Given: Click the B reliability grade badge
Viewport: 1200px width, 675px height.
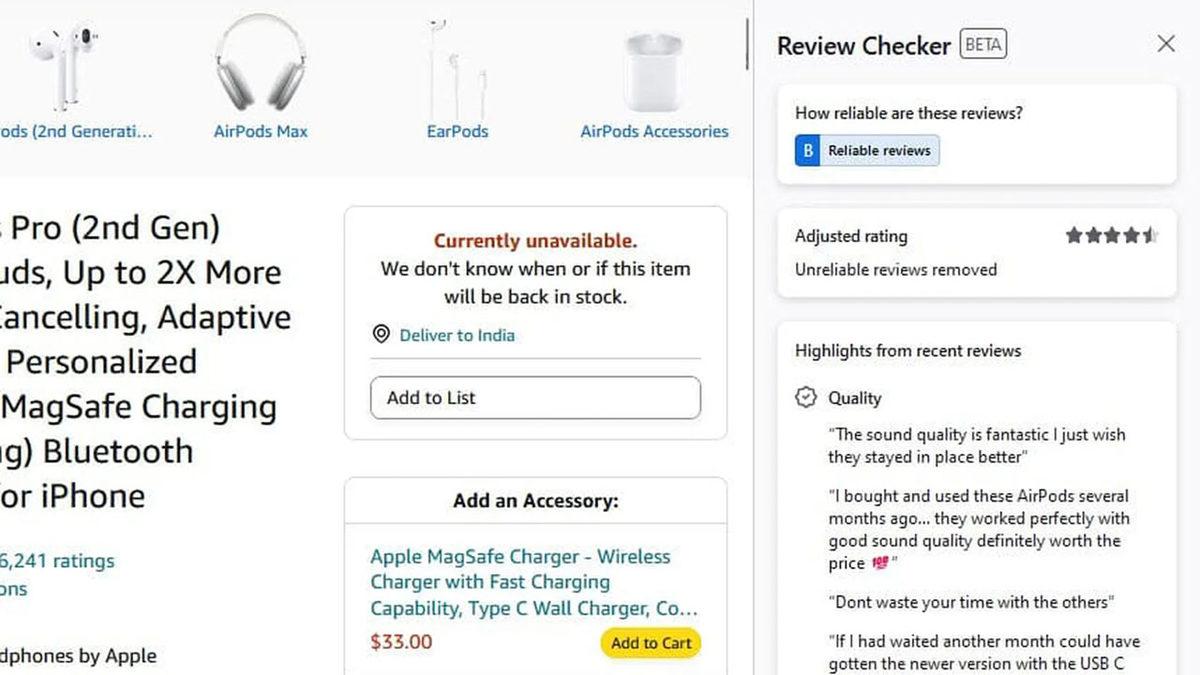Looking at the screenshot, I should tap(806, 150).
